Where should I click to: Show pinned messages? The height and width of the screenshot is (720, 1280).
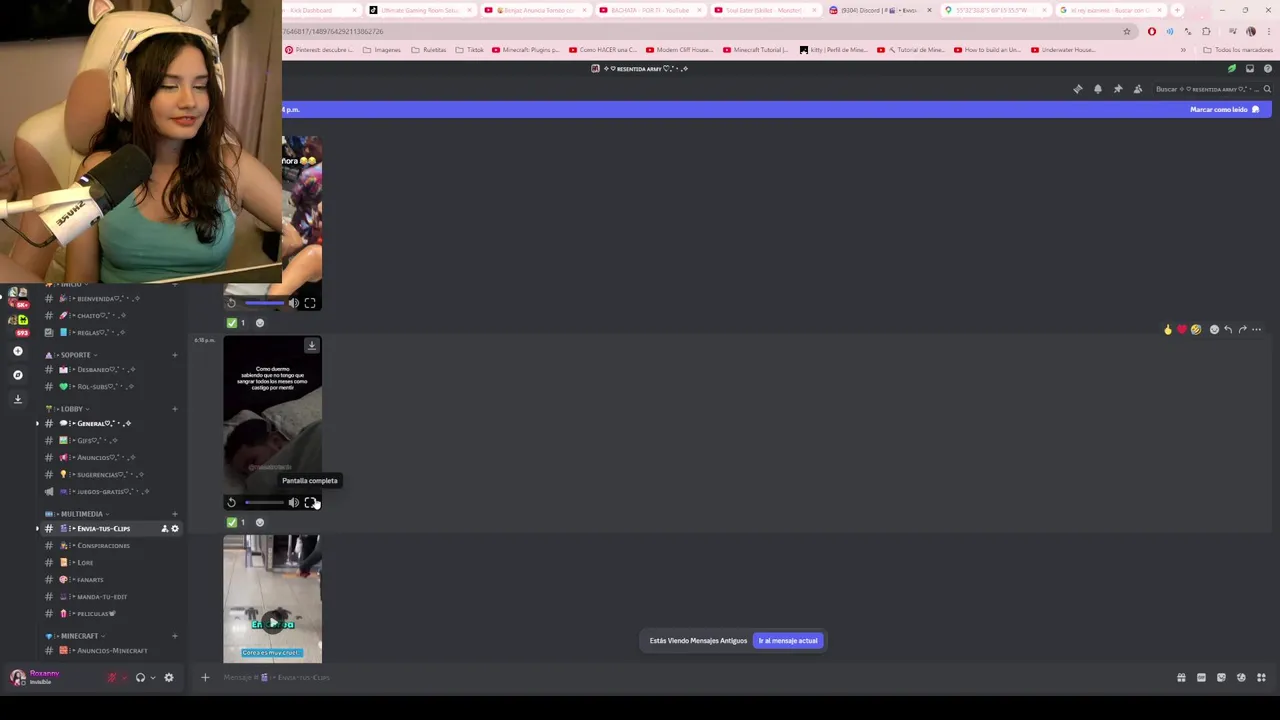click(x=1118, y=89)
